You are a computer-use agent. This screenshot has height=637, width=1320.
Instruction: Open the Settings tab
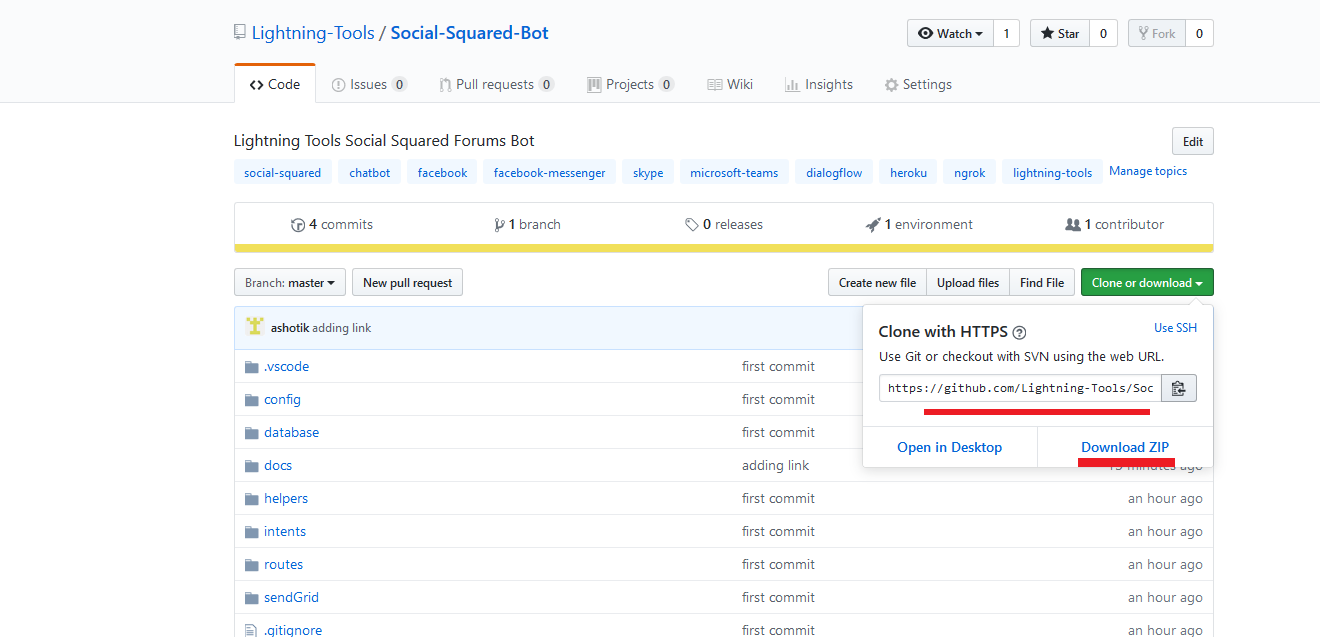[x=918, y=85]
